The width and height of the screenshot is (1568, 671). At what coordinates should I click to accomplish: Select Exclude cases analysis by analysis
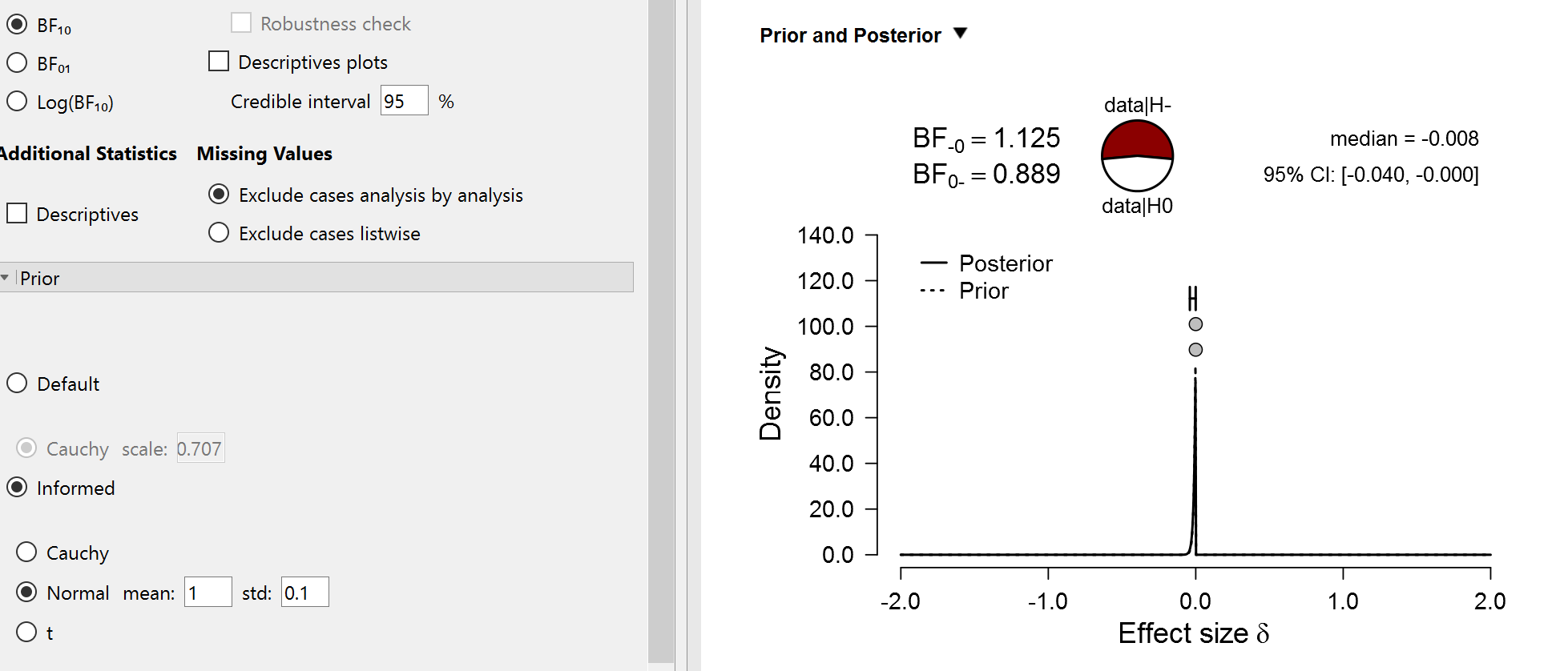click(218, 195)
